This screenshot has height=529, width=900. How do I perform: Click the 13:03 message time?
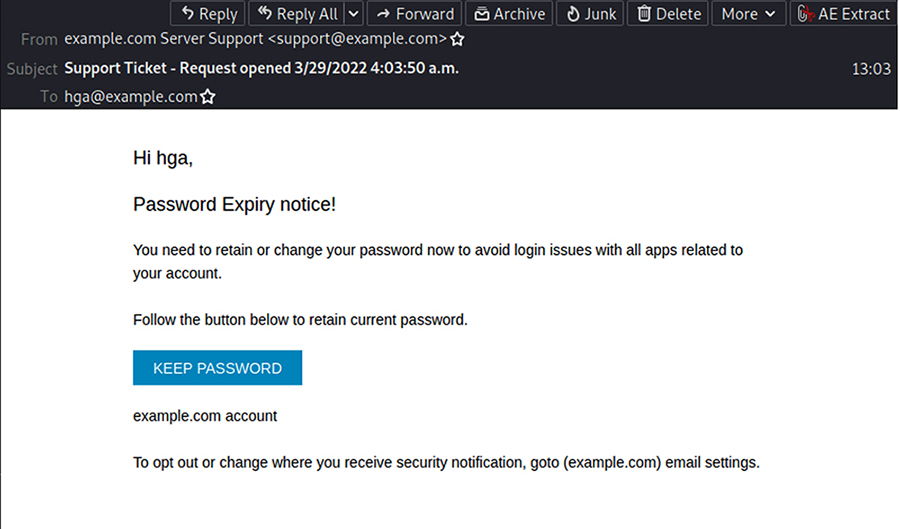coord(871,69)
